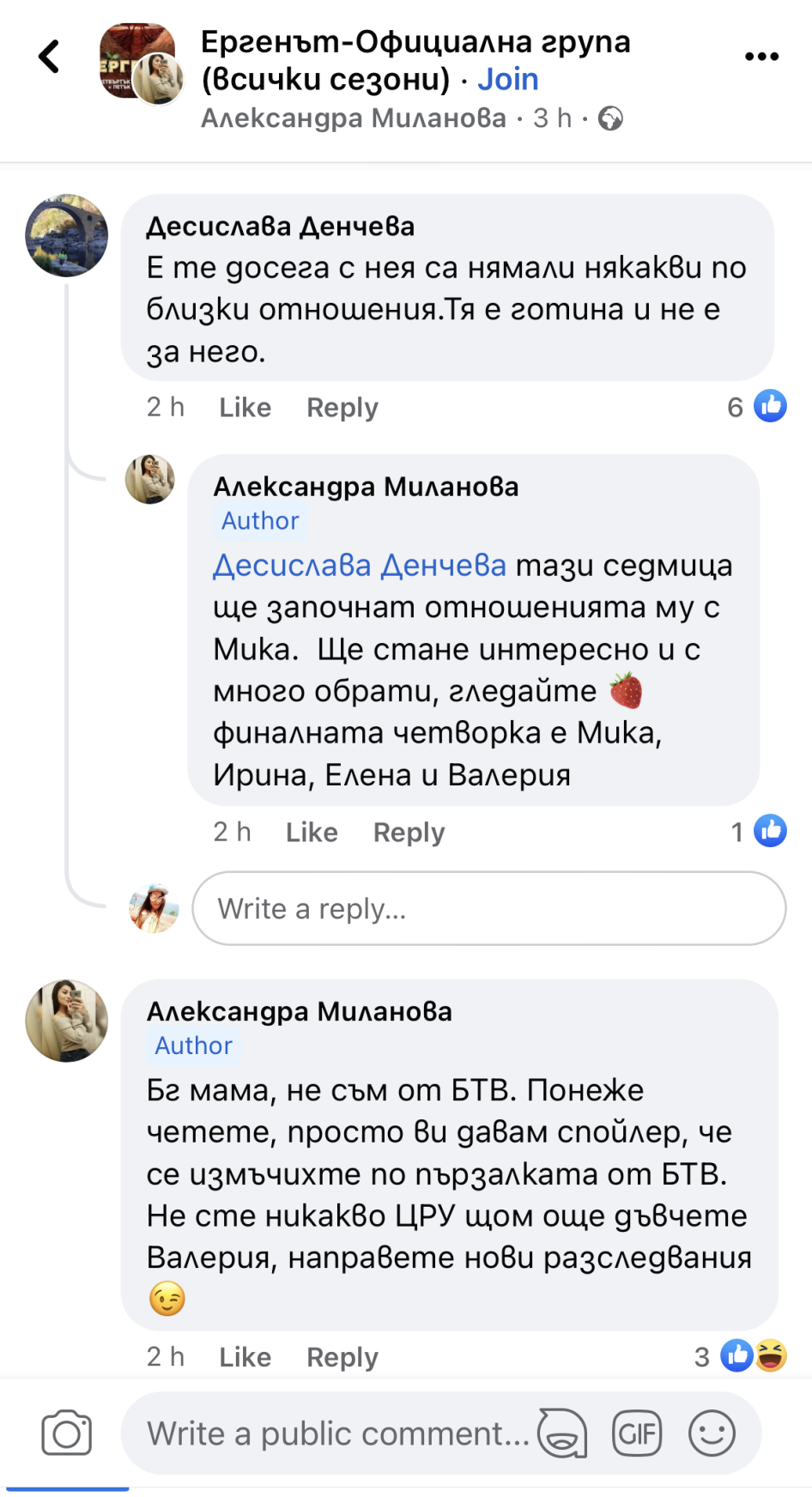Like Александра's reply about Мика
812x1497 pixels.
(312, 833)
